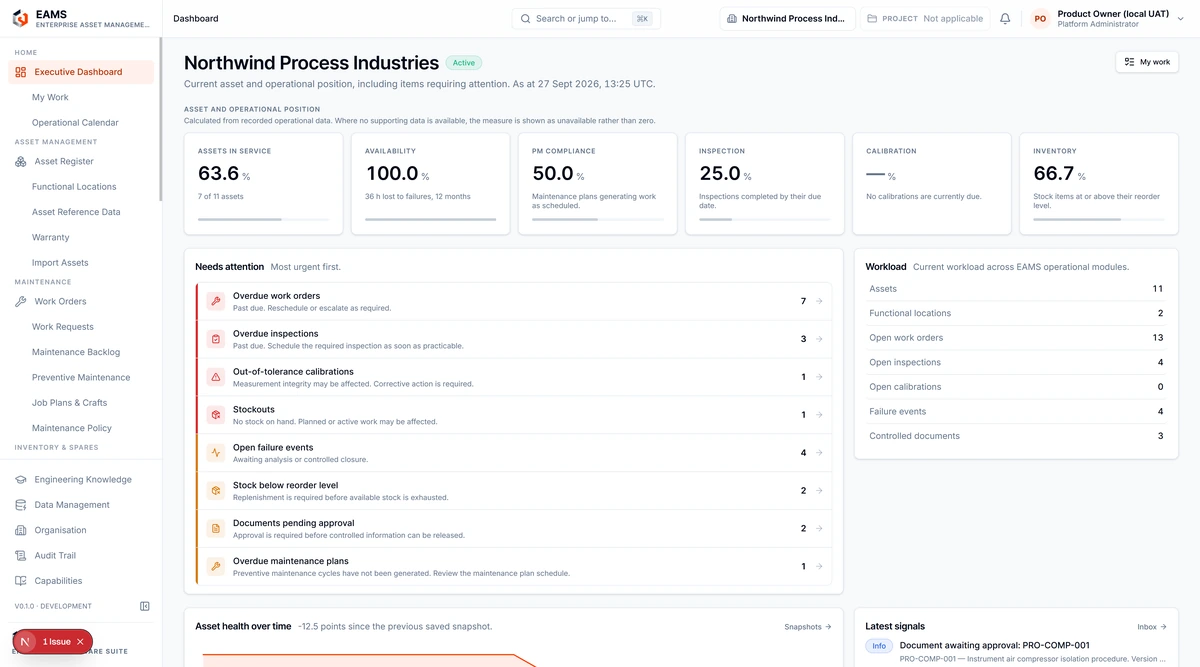Image resolution: width=1200 pixels, height=667 pixels.
Task: Open Work Requests in sidebar
Action: 63,327
